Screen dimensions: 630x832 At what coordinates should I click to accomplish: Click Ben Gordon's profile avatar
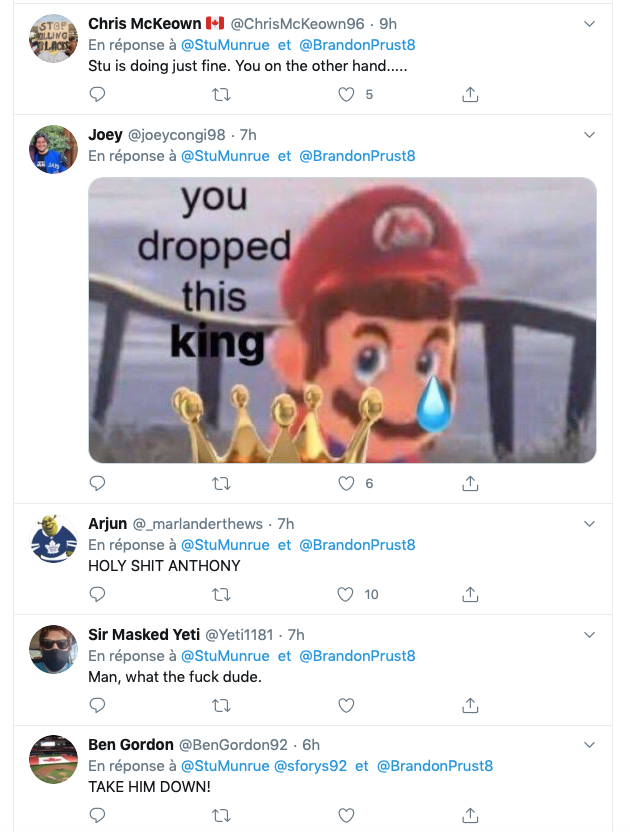coord(54,760)
